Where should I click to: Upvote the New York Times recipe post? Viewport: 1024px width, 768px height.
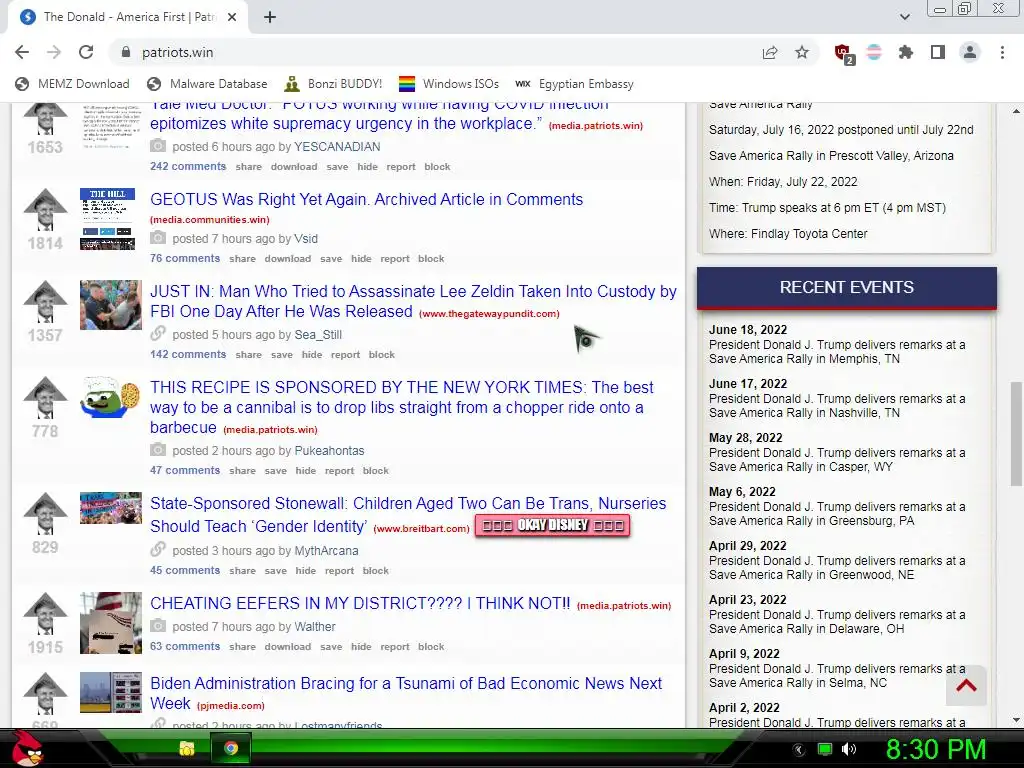(45, 397)
